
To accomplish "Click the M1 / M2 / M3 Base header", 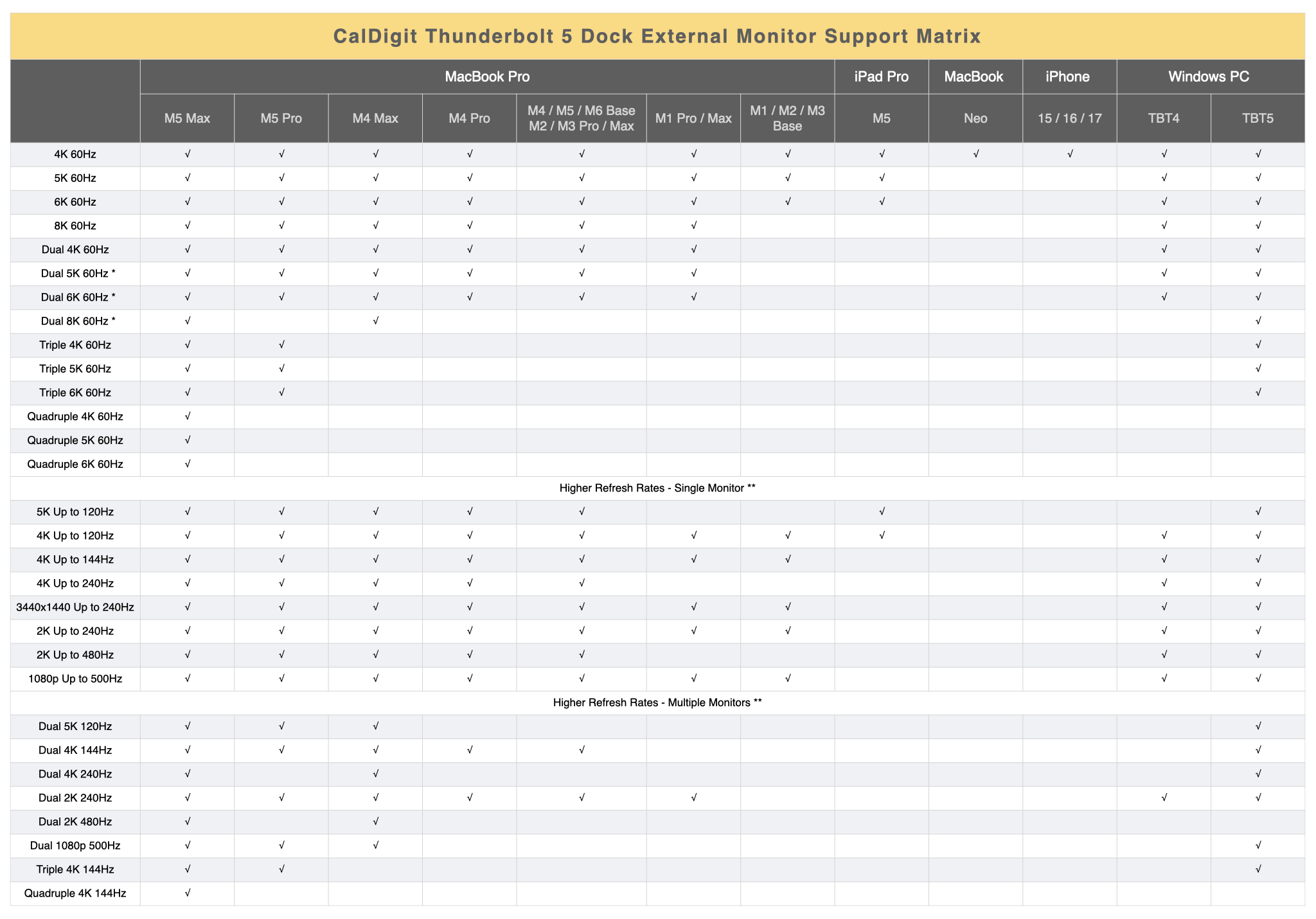I will 787,118.
